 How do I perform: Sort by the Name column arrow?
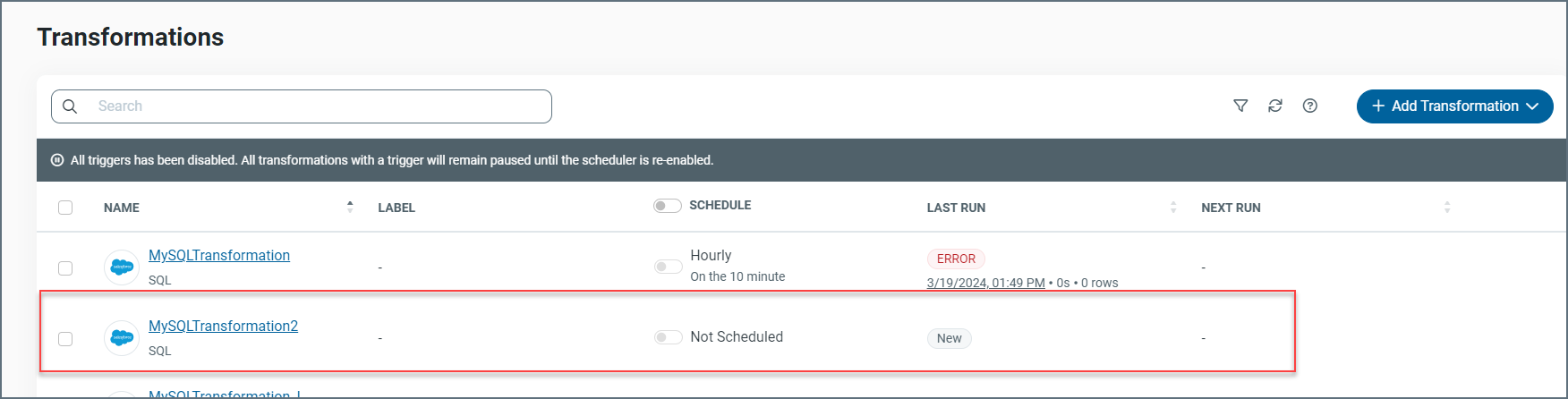[350, 207]
